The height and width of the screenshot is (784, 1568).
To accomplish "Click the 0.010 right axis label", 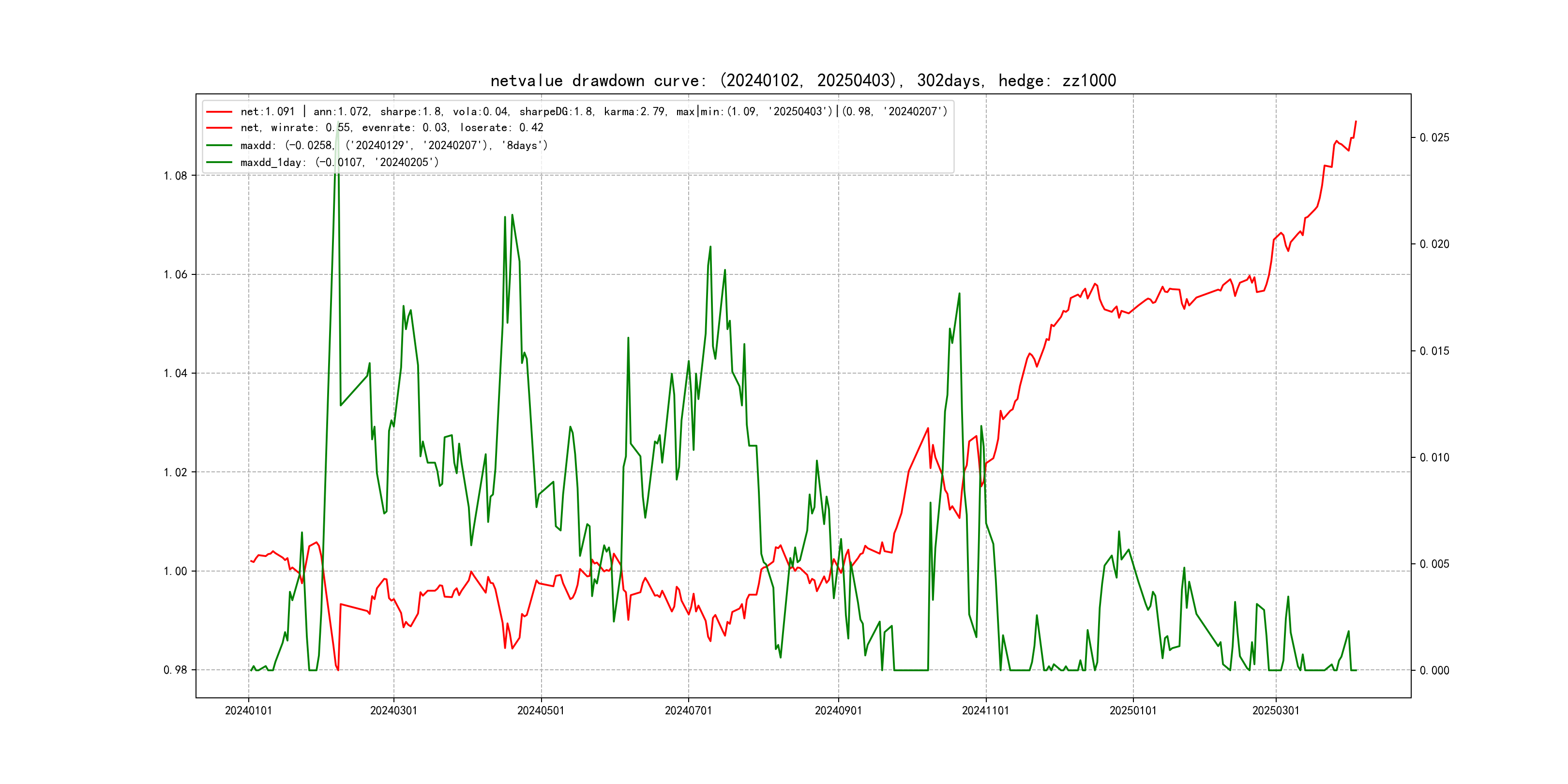I will tap(1434, 457).
